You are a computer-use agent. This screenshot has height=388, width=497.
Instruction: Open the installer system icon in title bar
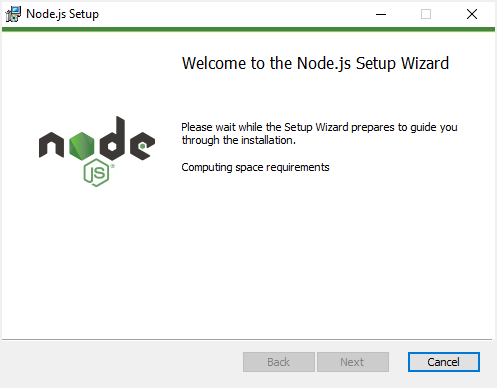pyautogui.click(x=13, y=14)
